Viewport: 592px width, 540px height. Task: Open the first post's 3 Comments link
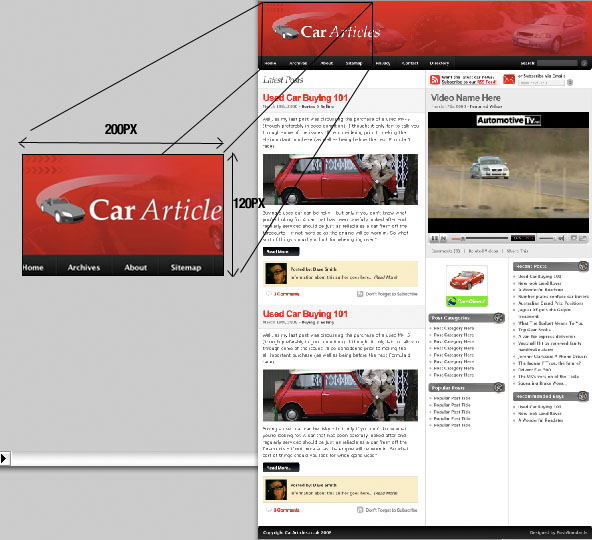287,294
